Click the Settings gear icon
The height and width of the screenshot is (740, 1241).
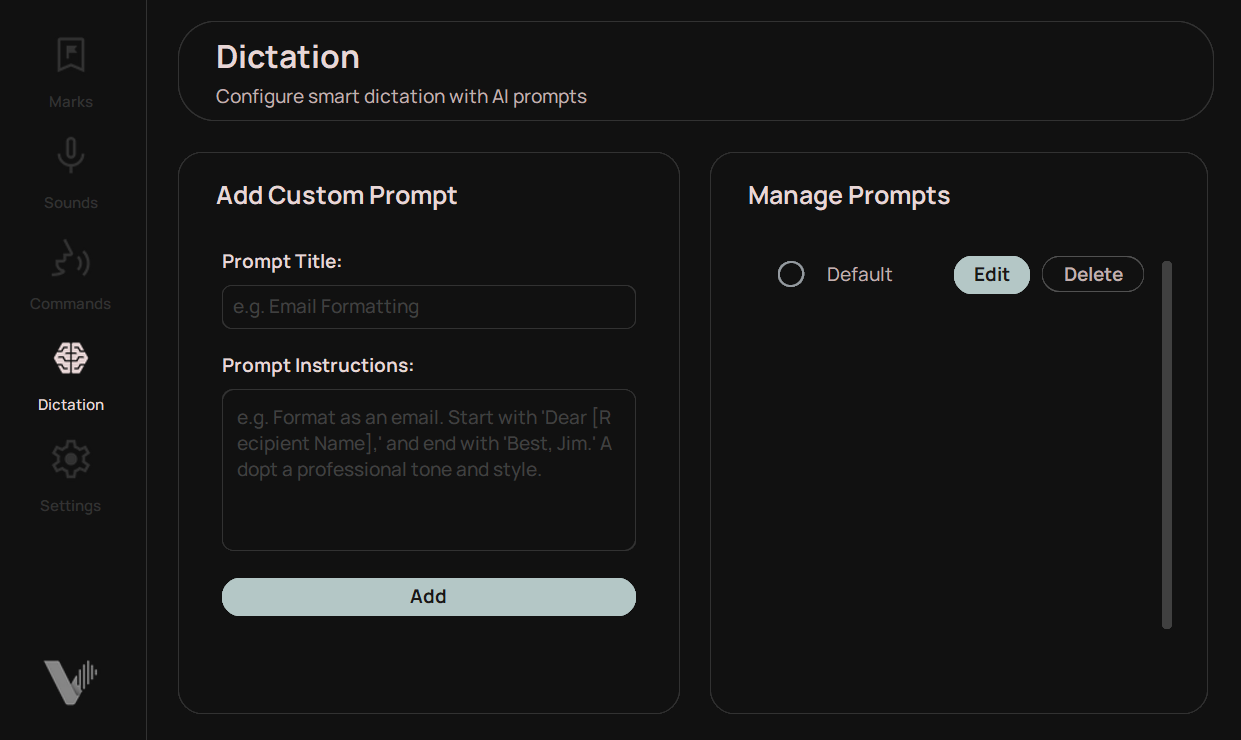70,458
